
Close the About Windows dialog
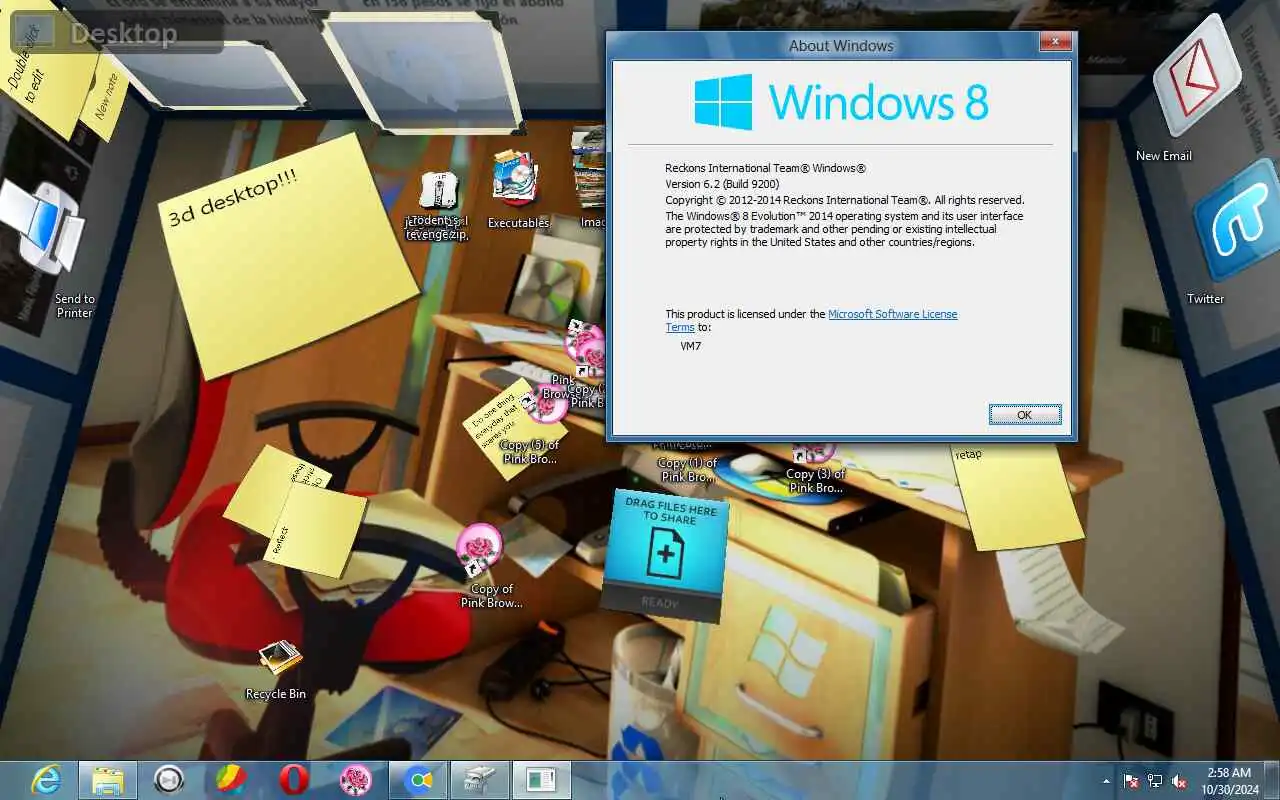1054,42
